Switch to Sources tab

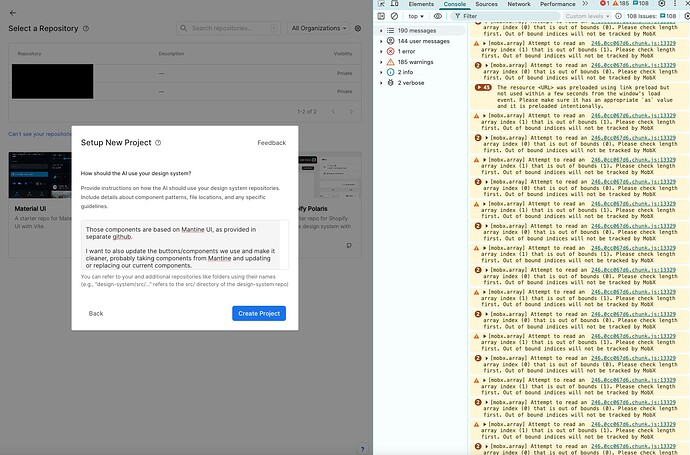tap(486, 4)
